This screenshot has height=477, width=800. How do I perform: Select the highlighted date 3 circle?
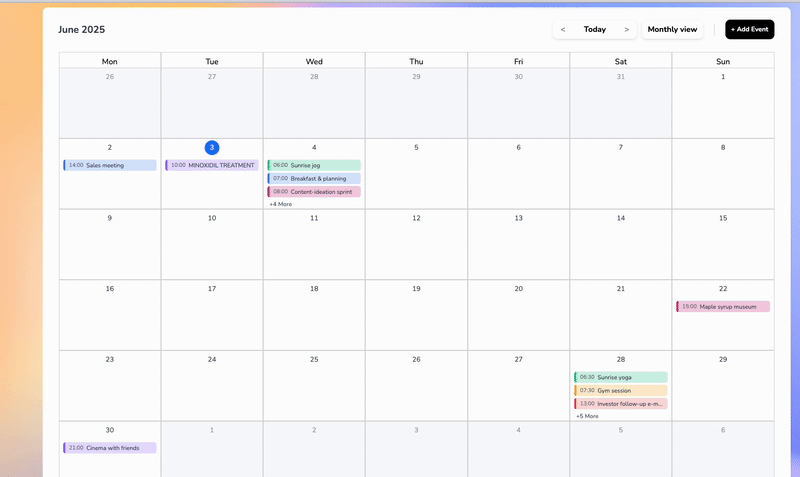(212, 148)
